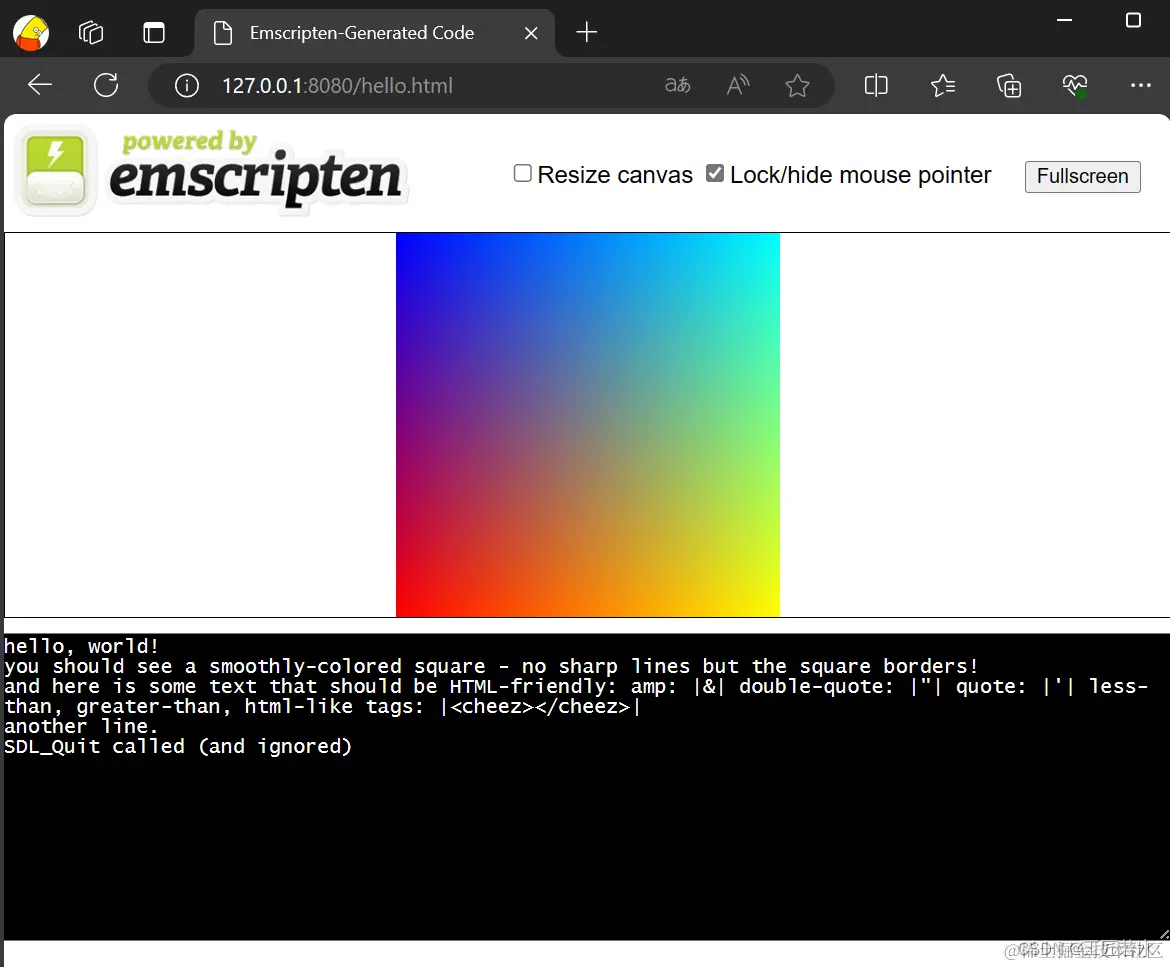1170x967 pixels.
Task: Enable the Resize canvas checkbox
Action: tap(522, 173)
